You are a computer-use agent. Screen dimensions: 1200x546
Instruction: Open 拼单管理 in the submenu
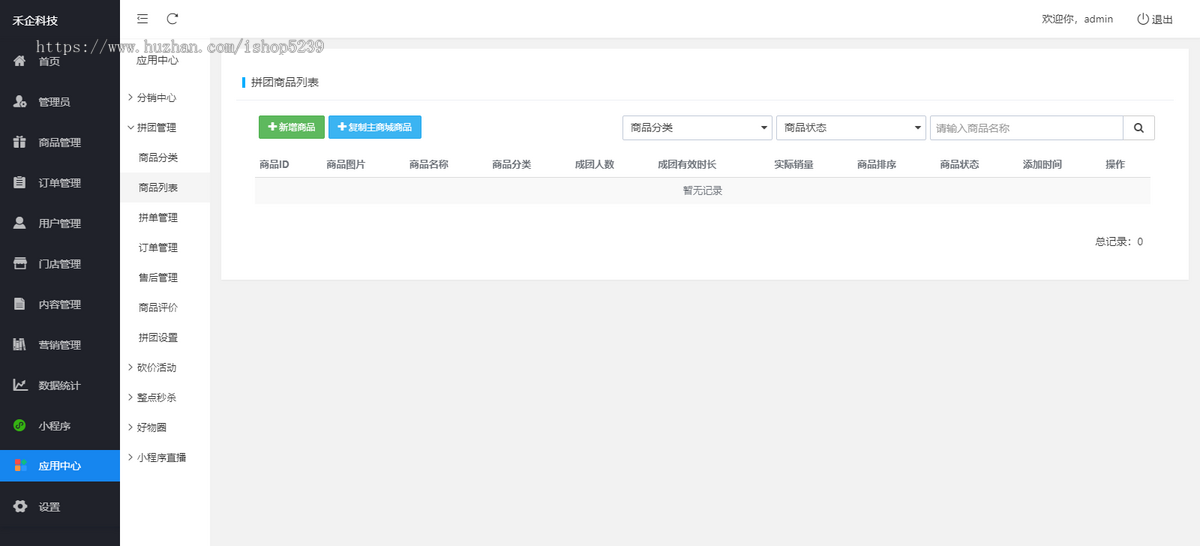(x=165, y=218)
